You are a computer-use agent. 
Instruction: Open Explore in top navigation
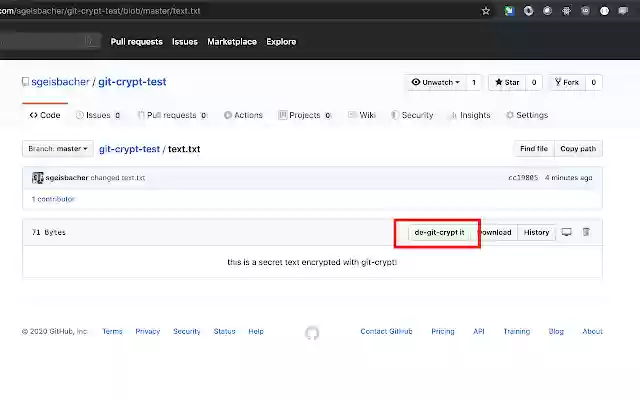(x=281, y=42)
